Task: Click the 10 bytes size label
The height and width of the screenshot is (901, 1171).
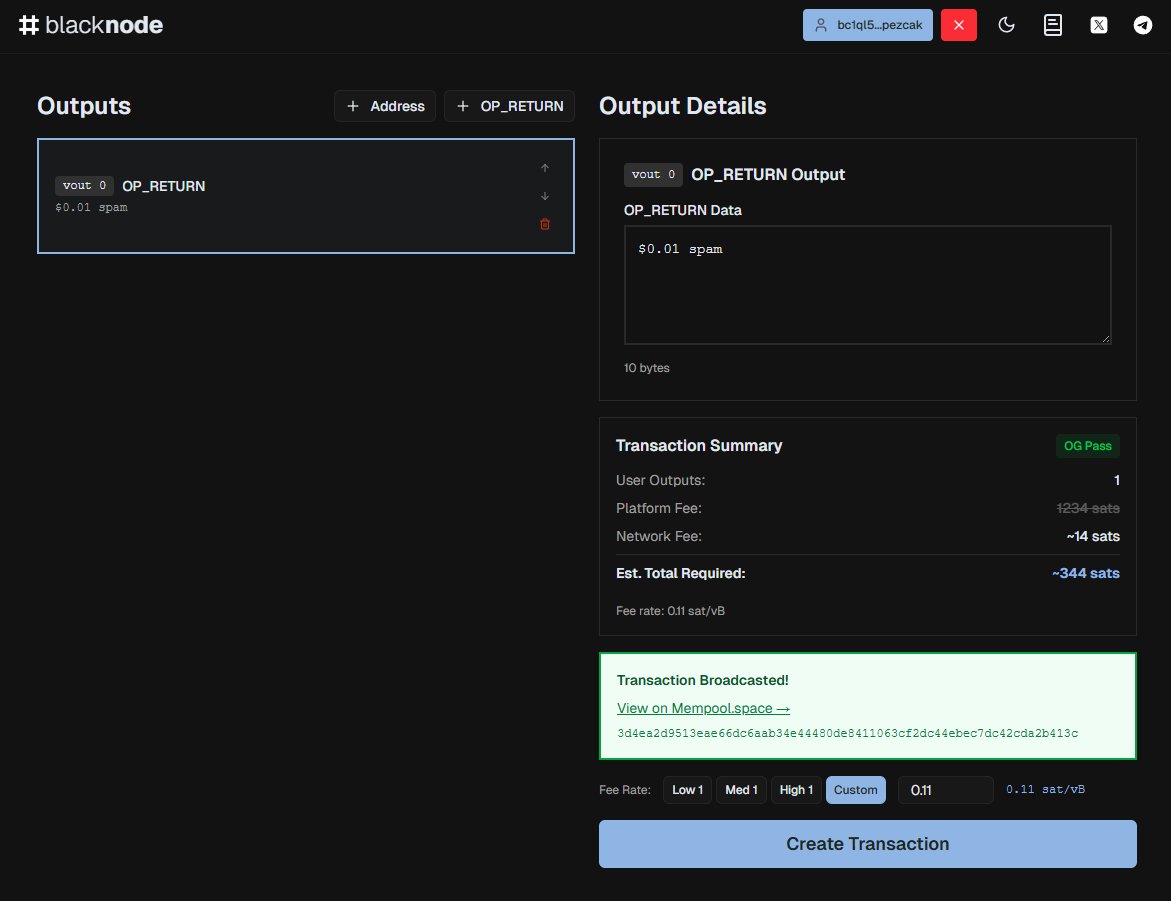Action: [x=647, y=368]
